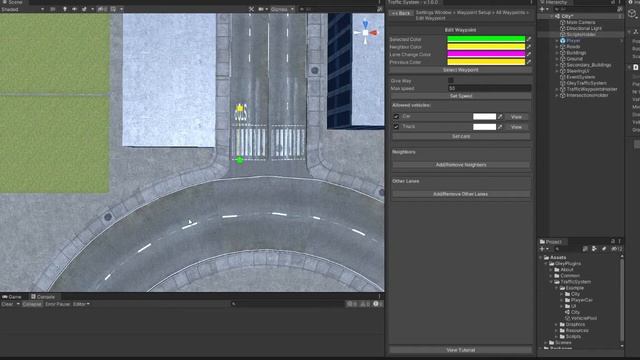Toggle scene lighting (bulb icon)
This screenshot has height=360, width=640.
click(x=64, y=9)
